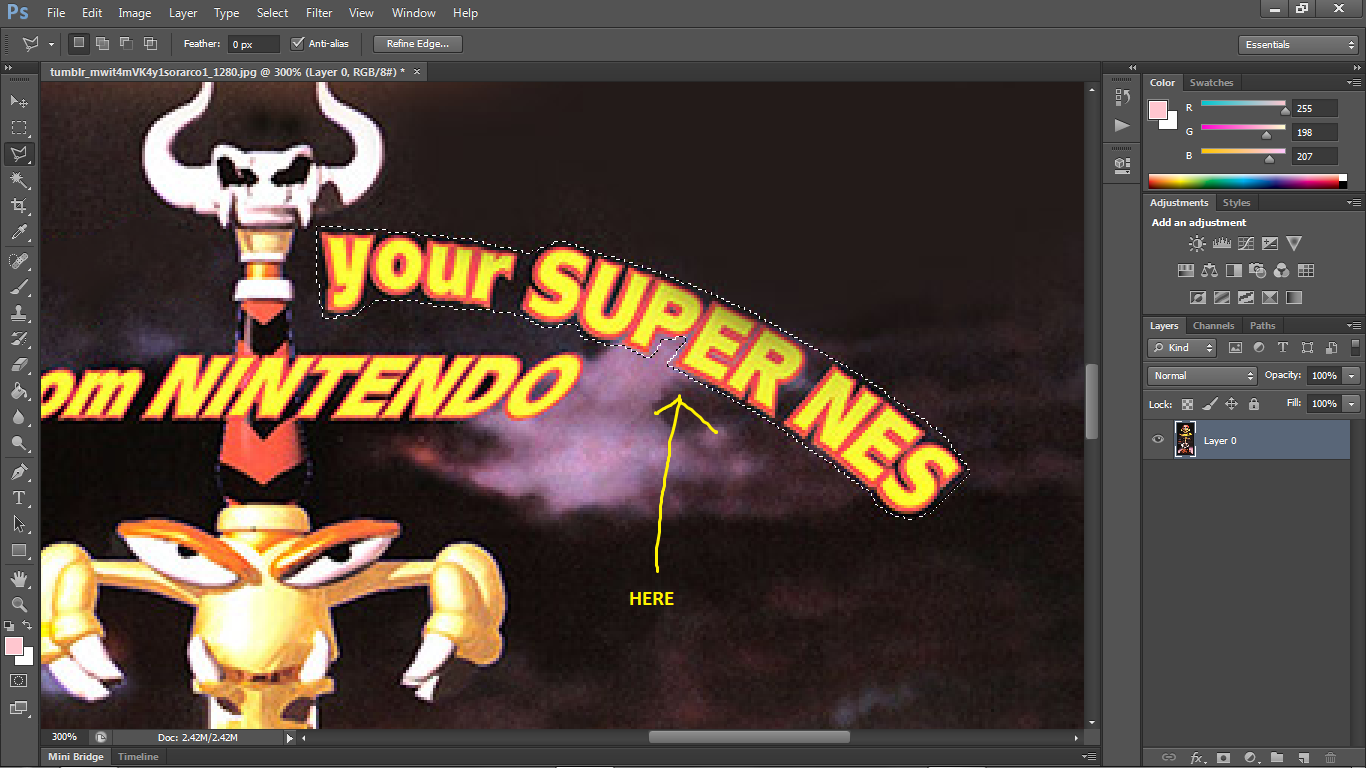
Task: Close the tumblr jpg document tab
Action: click(x=417, y=72)
